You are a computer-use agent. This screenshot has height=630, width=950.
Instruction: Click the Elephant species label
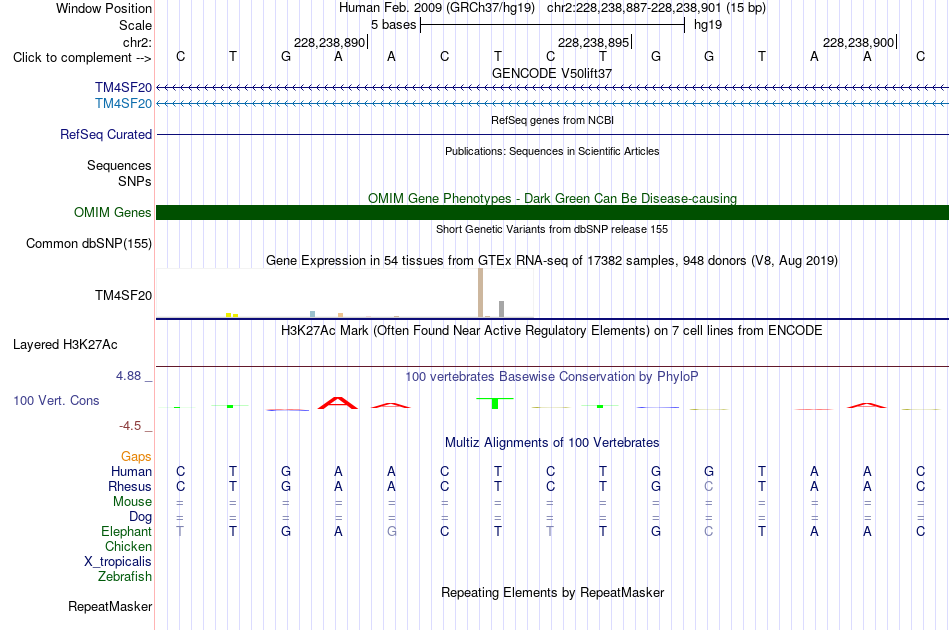coord(127,532)
